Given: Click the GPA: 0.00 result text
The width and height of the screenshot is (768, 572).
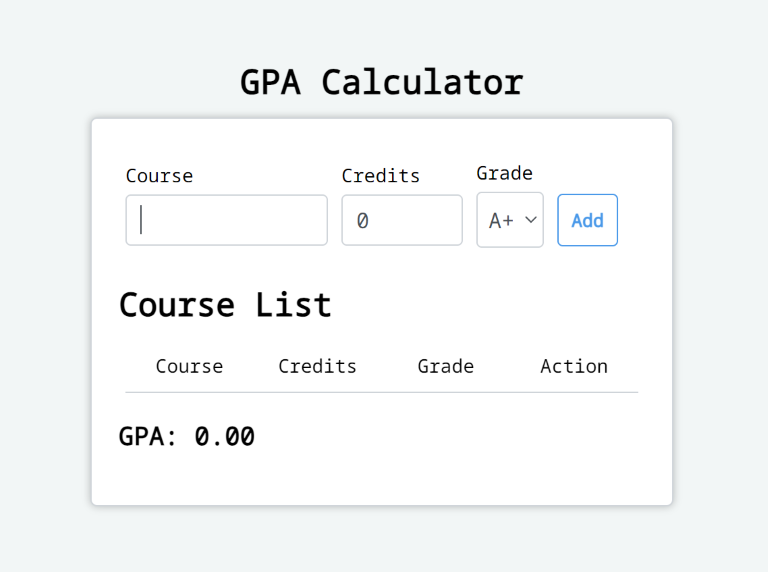Looking at the screenshot, I should (x=187, y=437).
